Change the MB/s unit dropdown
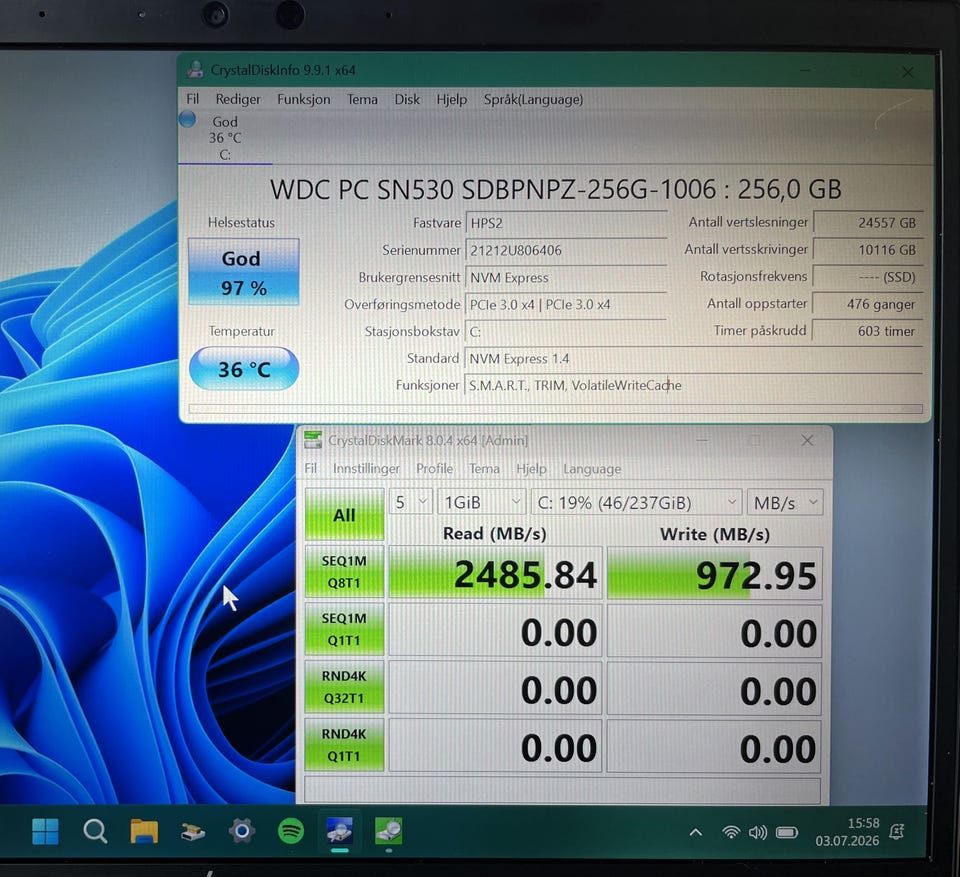 click(785, 503)
